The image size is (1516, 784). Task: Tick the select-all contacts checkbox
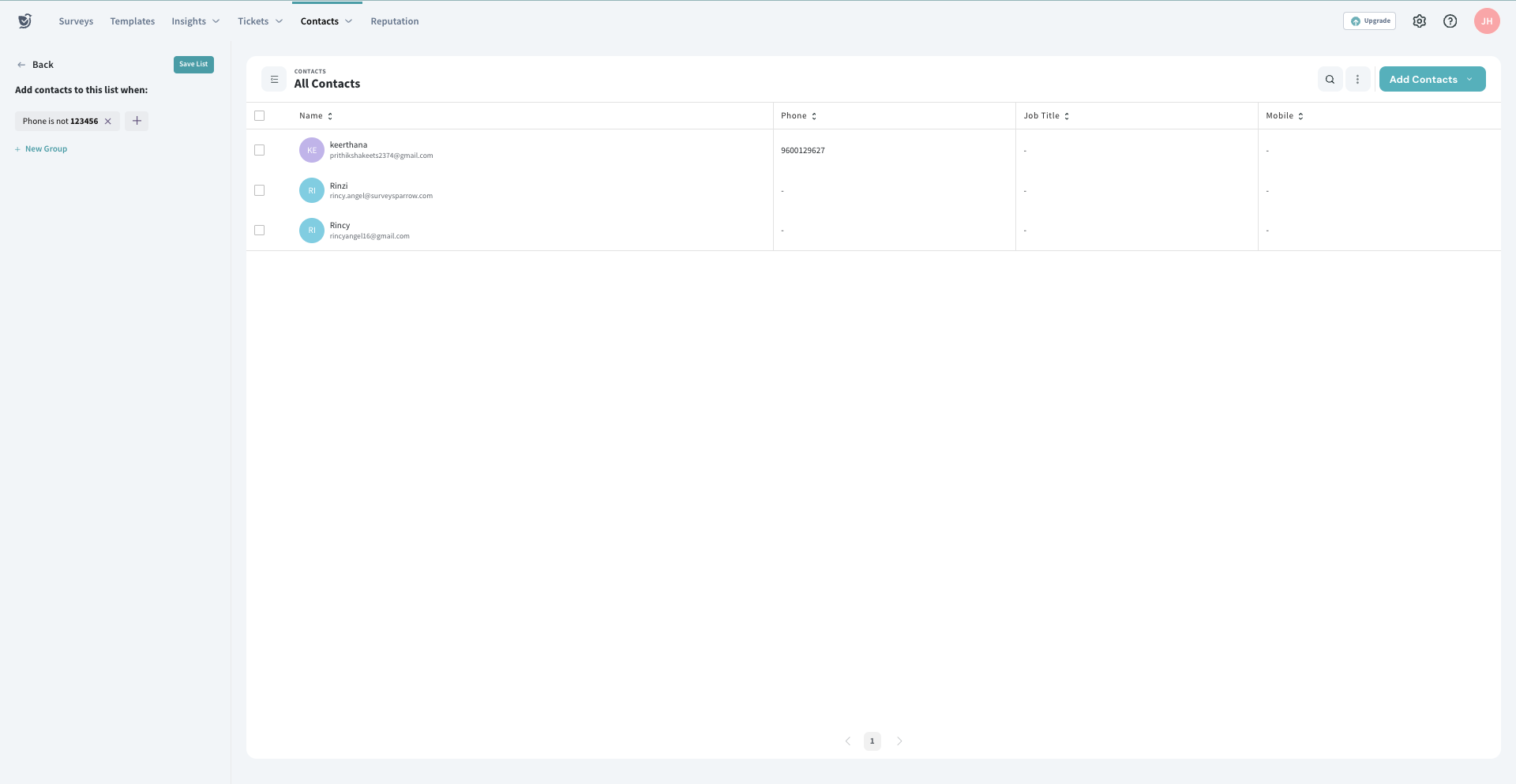click(259, 116)
